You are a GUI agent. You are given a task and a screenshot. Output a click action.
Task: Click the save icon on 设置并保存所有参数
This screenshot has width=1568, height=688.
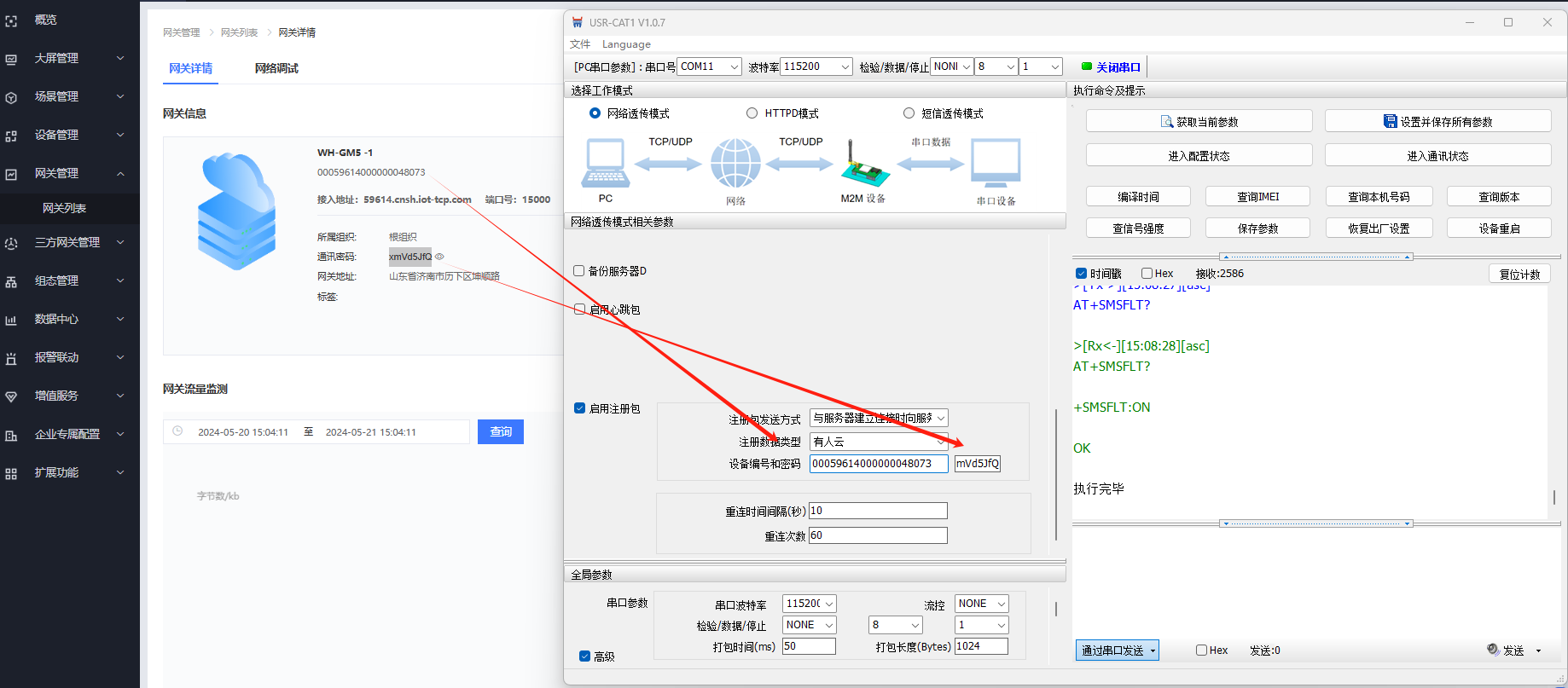click(x=1390, y=122)
